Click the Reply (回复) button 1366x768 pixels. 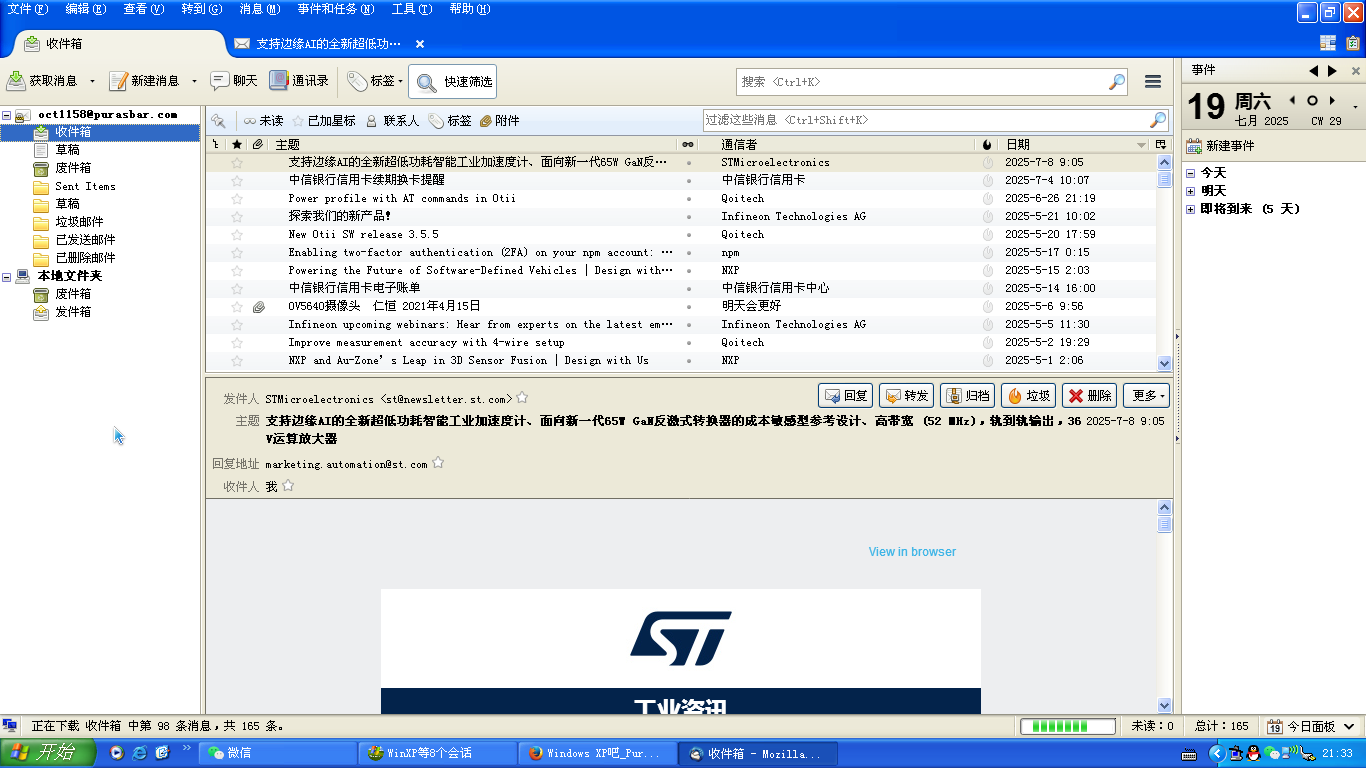(x=845, y=396)
